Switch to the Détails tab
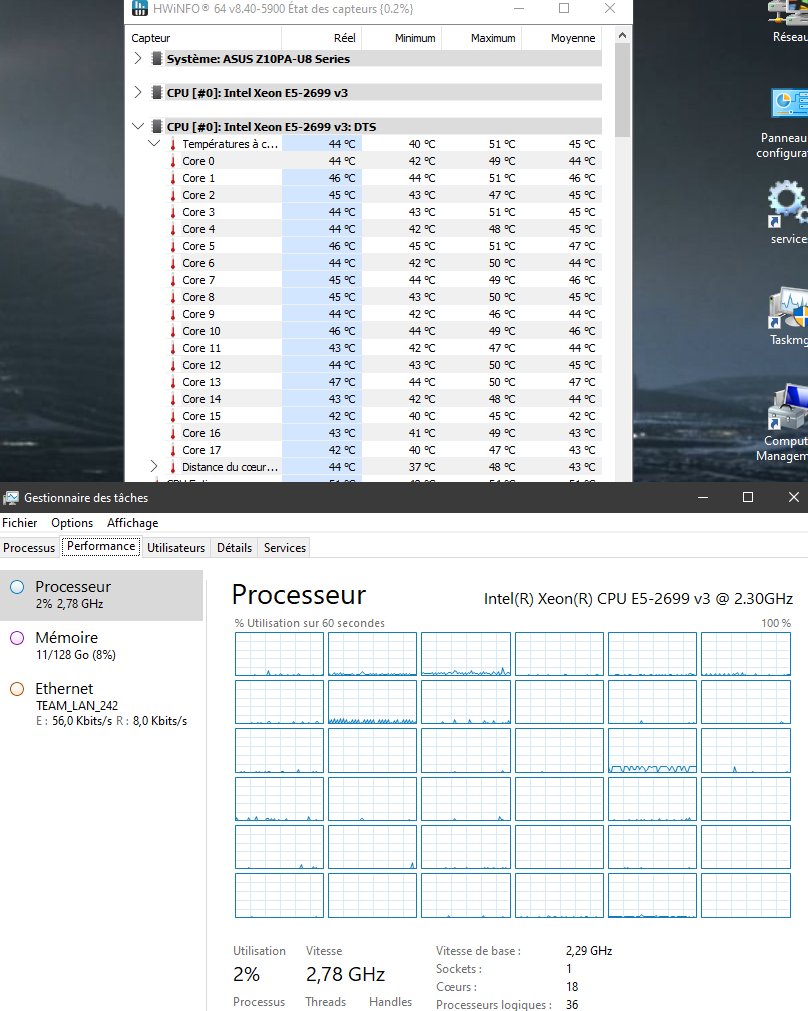808x1011 pixels. point(234,547)
